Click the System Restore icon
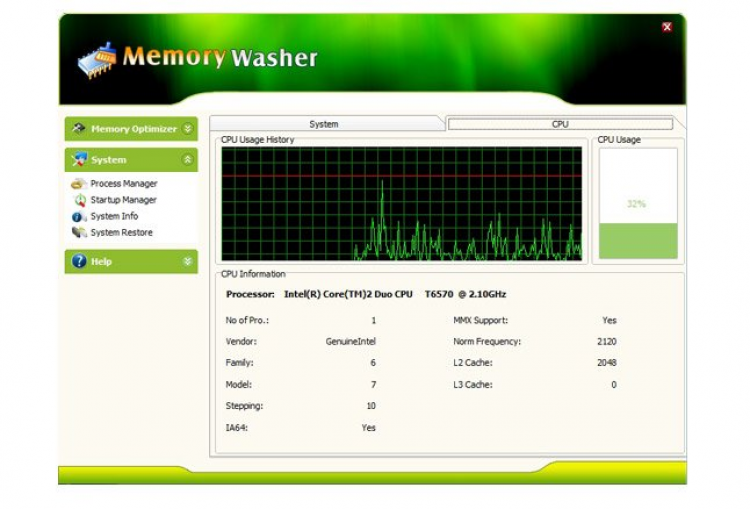 click(x=79, y=232)
